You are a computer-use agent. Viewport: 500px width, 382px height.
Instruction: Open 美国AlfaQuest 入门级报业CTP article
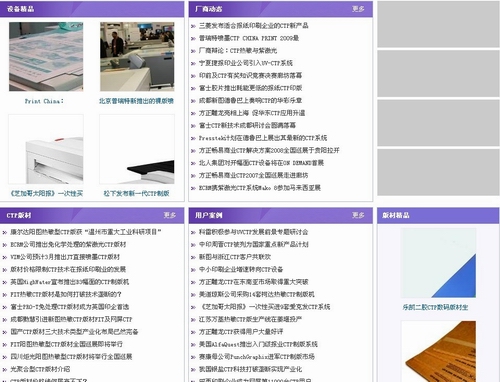pos(258,344)
